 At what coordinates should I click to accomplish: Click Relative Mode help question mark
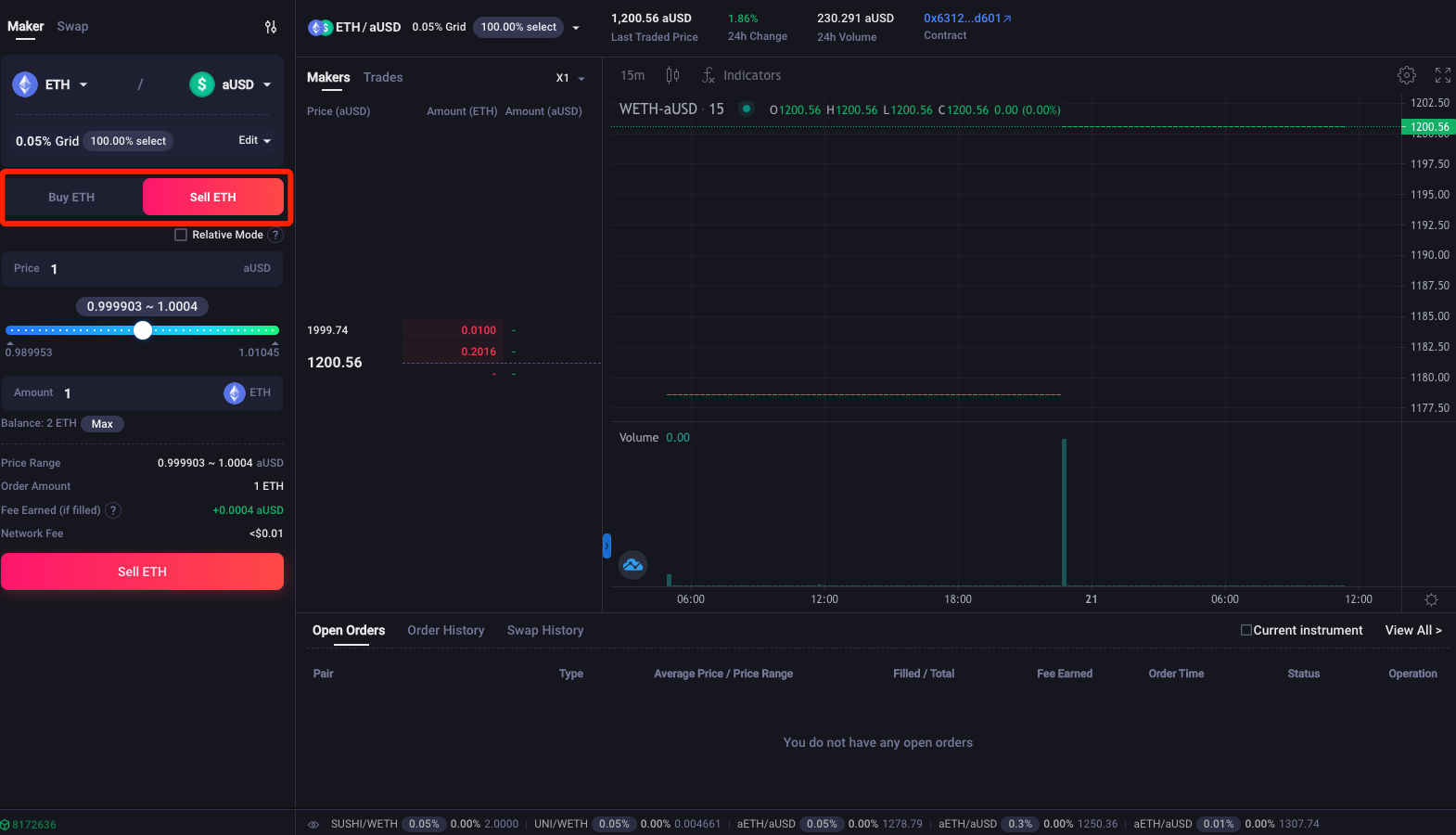click(x=275, y=236)
